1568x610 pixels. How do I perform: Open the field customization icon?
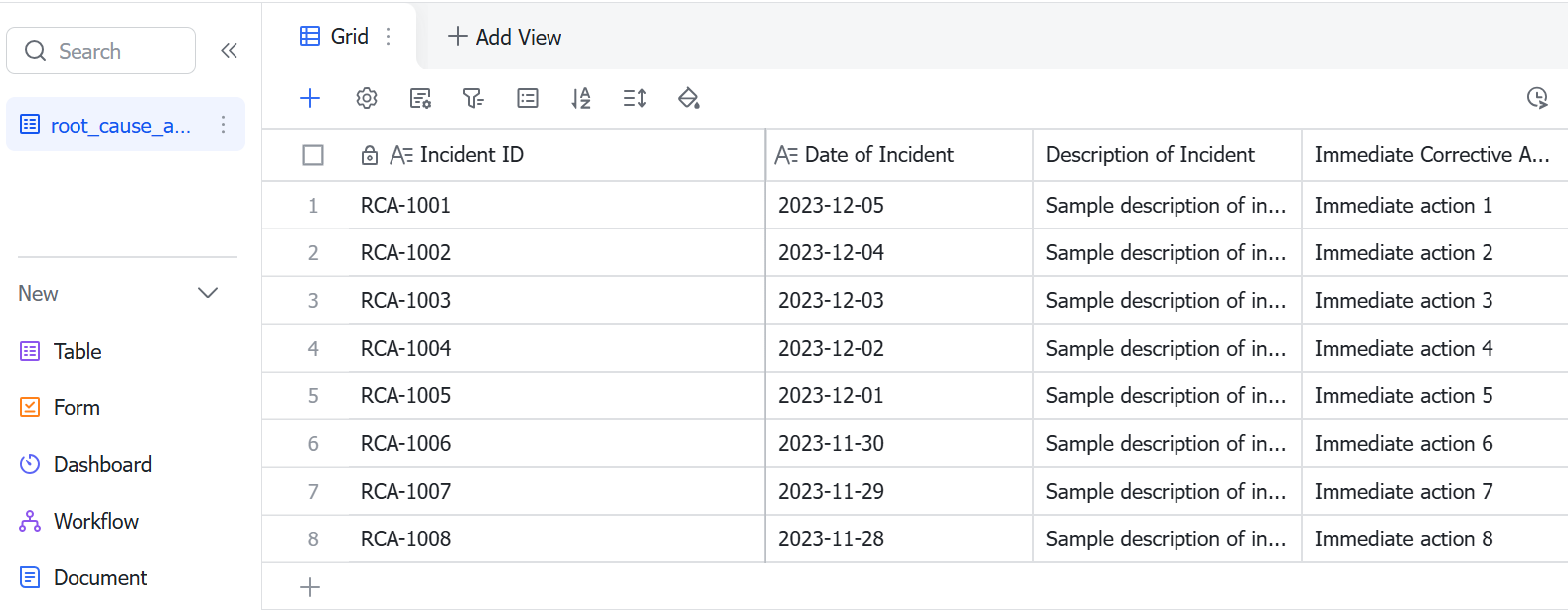click(x=420, y=98)
